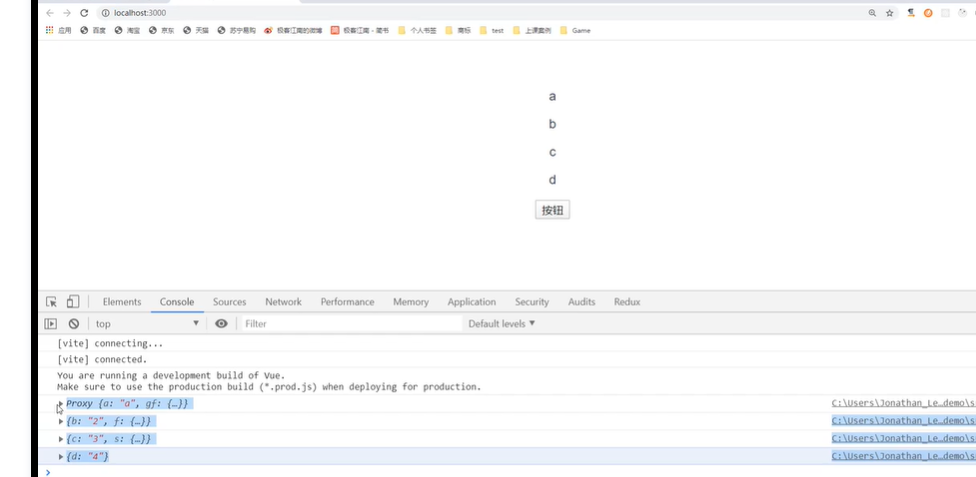Open the 应用 apps grid bookmark
Image resolution: width=976 pixels, height=477 pixels.
point(58,30)
